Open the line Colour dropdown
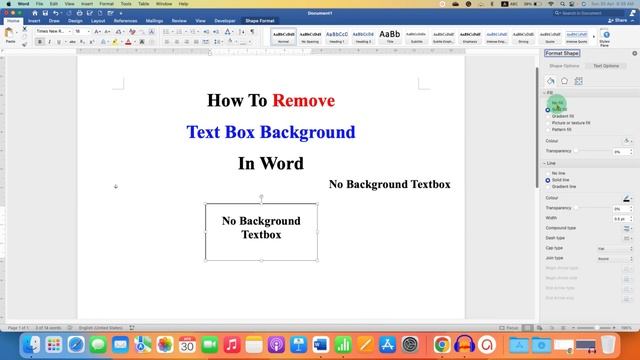 (627, 198)
